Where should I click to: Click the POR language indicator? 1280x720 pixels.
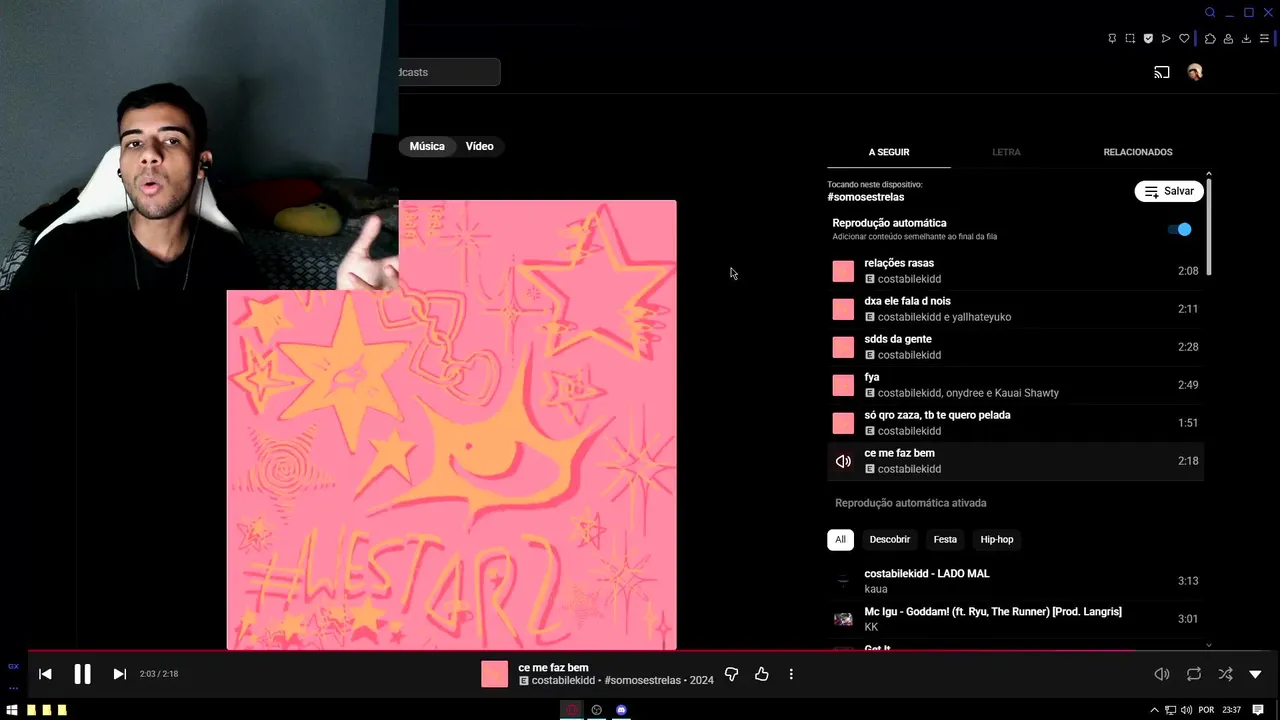point(1206,710)
